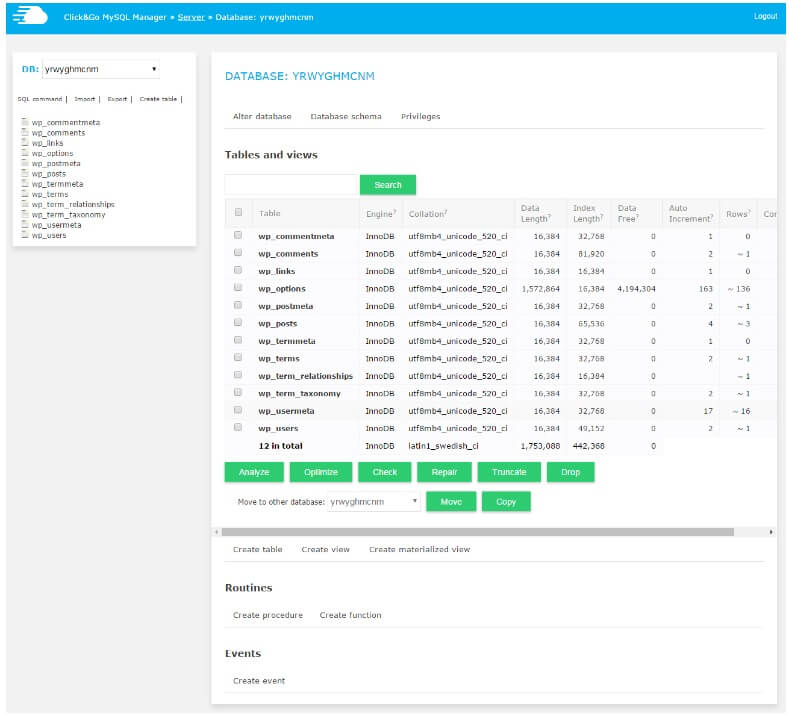This screenshot has width=789, height=716.
Task: Click the Truncate button
Action: [509, 472]
